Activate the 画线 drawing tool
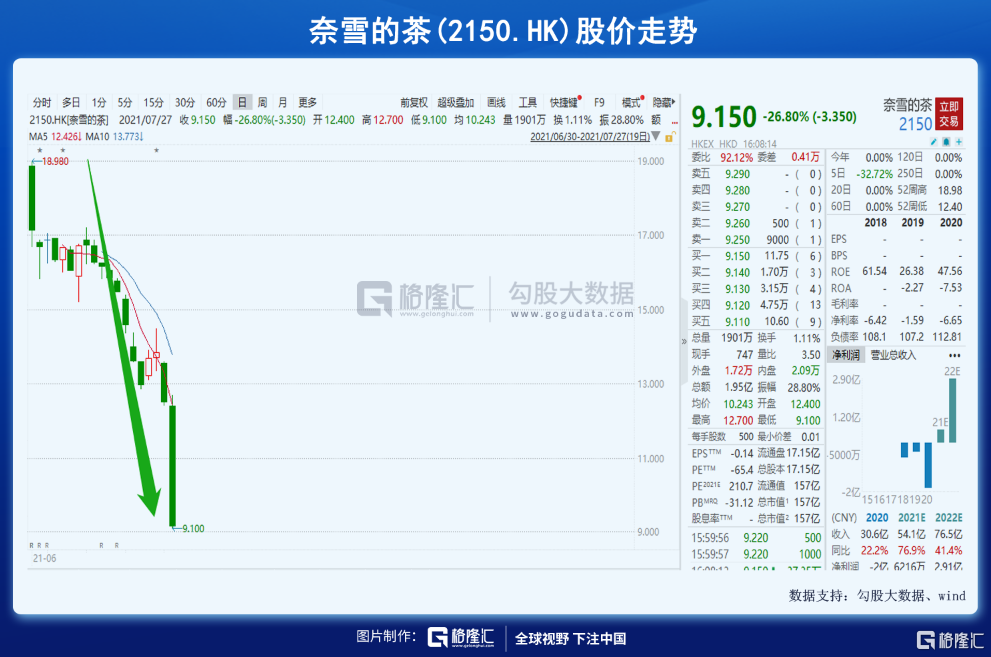This screenshot has width=991, height=657. point(496,102)
